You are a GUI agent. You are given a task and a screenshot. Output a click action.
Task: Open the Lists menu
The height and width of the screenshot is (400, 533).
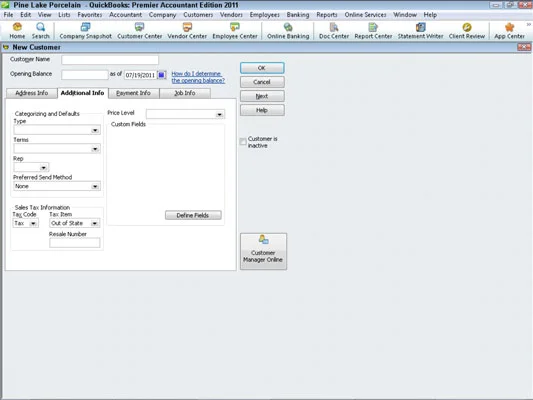[x=64, y=15]
